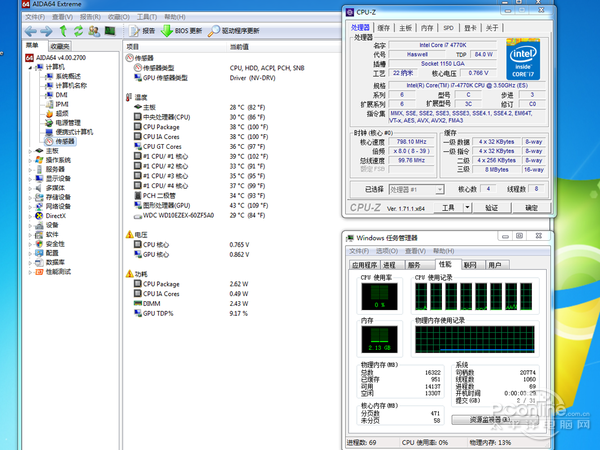Image resolution: width=600 pixels, height=450 pixels.
Task: Click the refresh icon in AIDA64 toolbar
Action: coord(77,31)
